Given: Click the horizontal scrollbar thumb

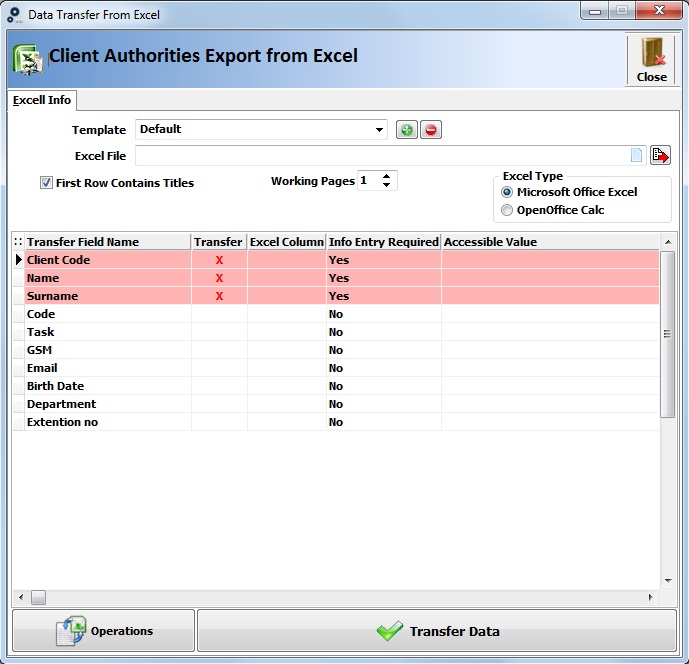Looking at the screenshot, I should (38, 597).
